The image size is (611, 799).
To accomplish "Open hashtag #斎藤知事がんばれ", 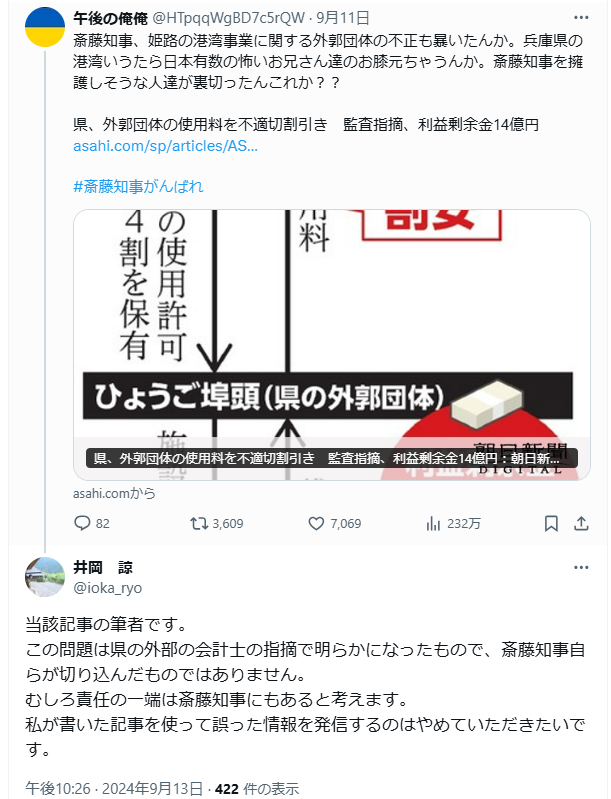I will (138, 187).
